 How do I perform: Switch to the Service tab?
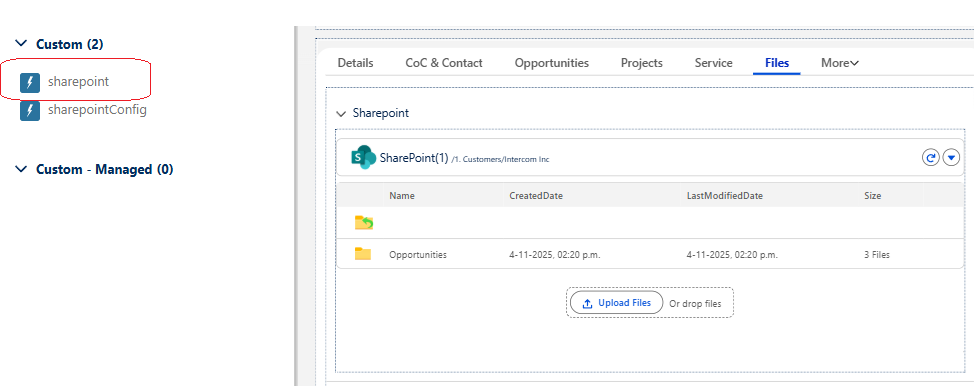(713, 63)
